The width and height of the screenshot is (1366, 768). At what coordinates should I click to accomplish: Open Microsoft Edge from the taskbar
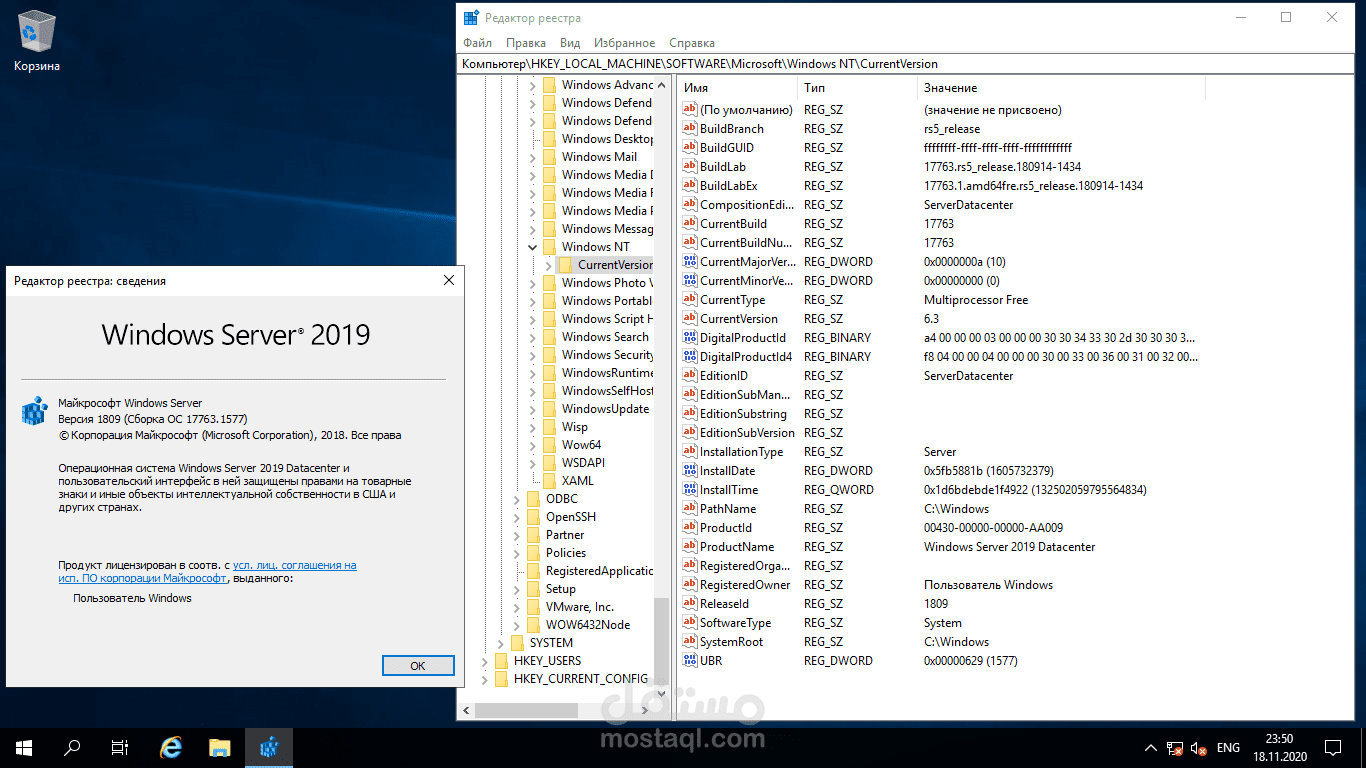pos(170,747)
